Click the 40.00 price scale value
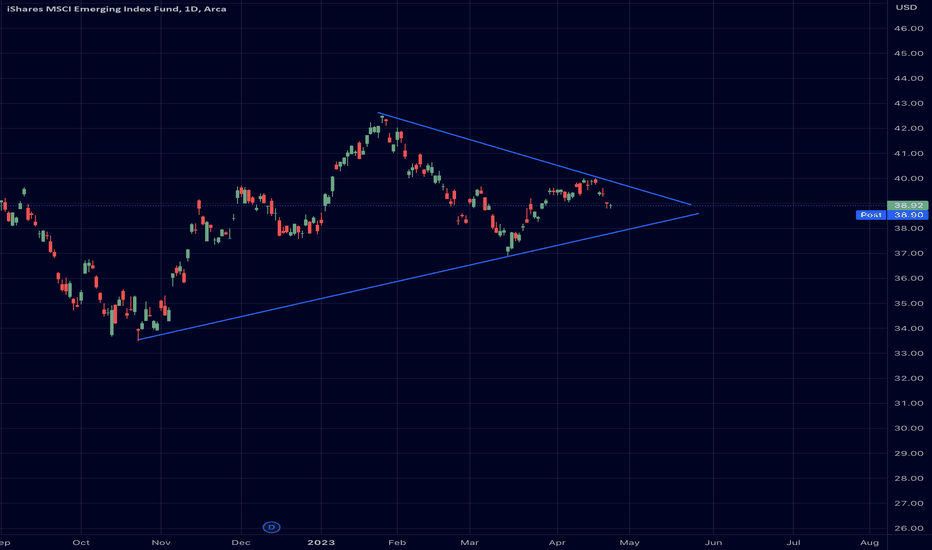This screenshot has width=932, height=550. [909, 178]
